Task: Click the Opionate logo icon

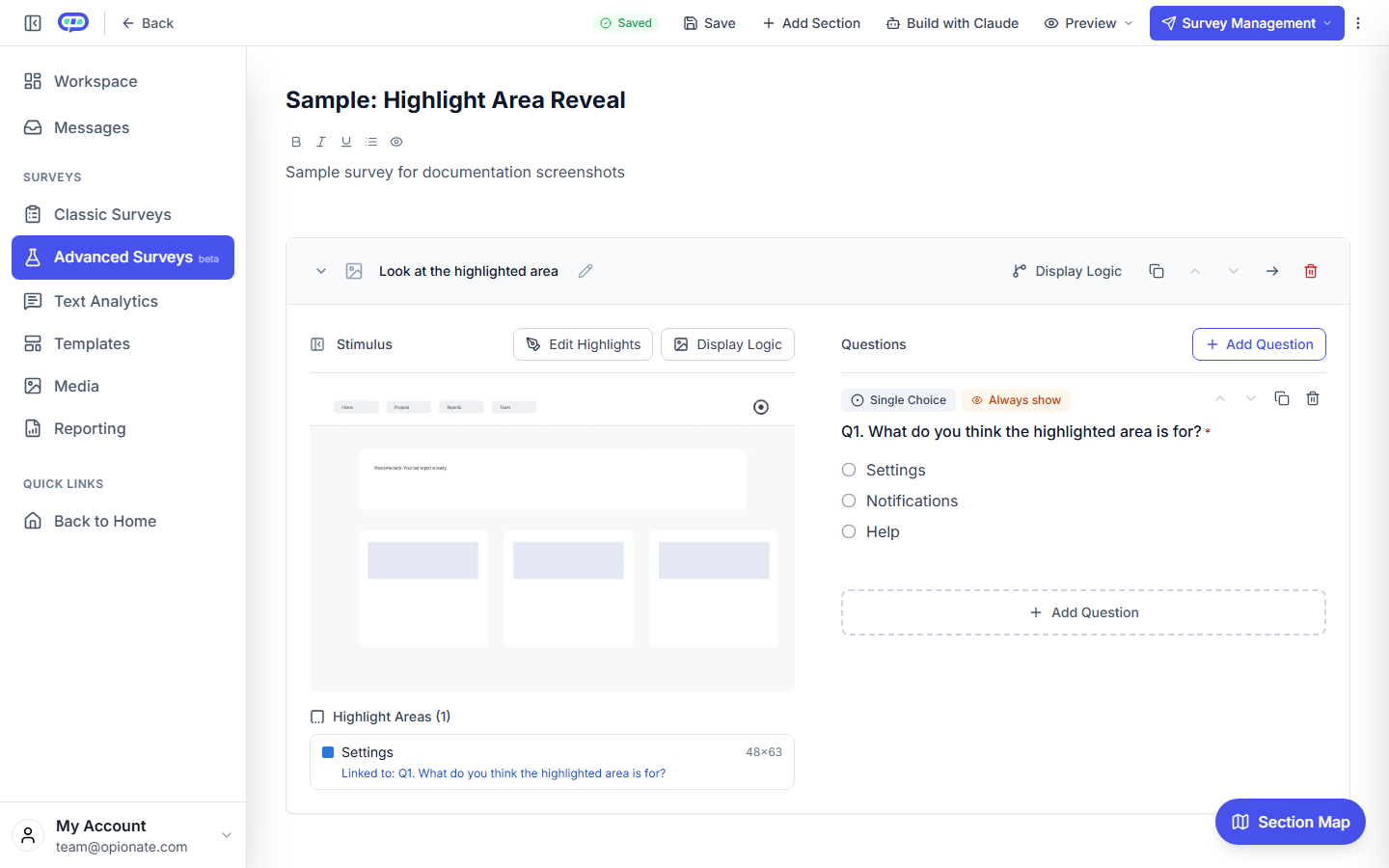Action: [x=73, y=22]
